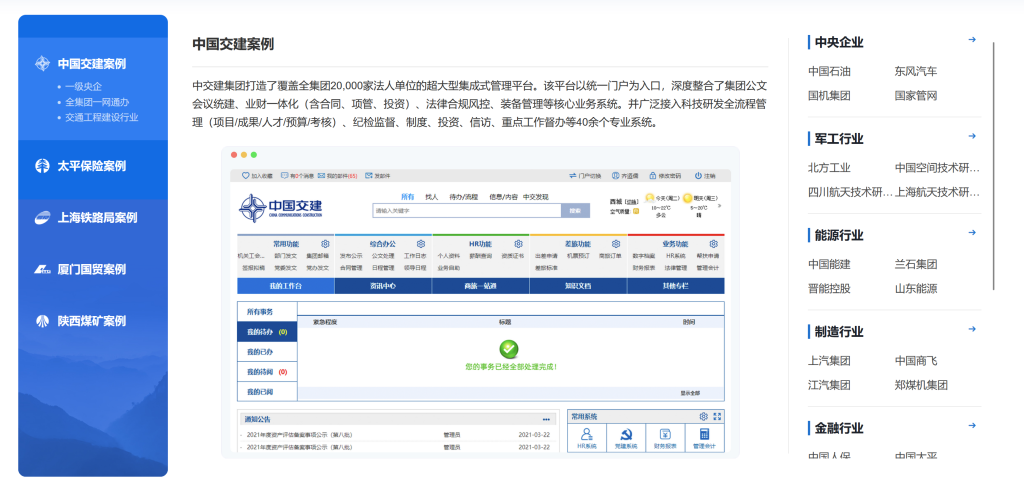Open the arrow beside 军工行业 heading

972,137
